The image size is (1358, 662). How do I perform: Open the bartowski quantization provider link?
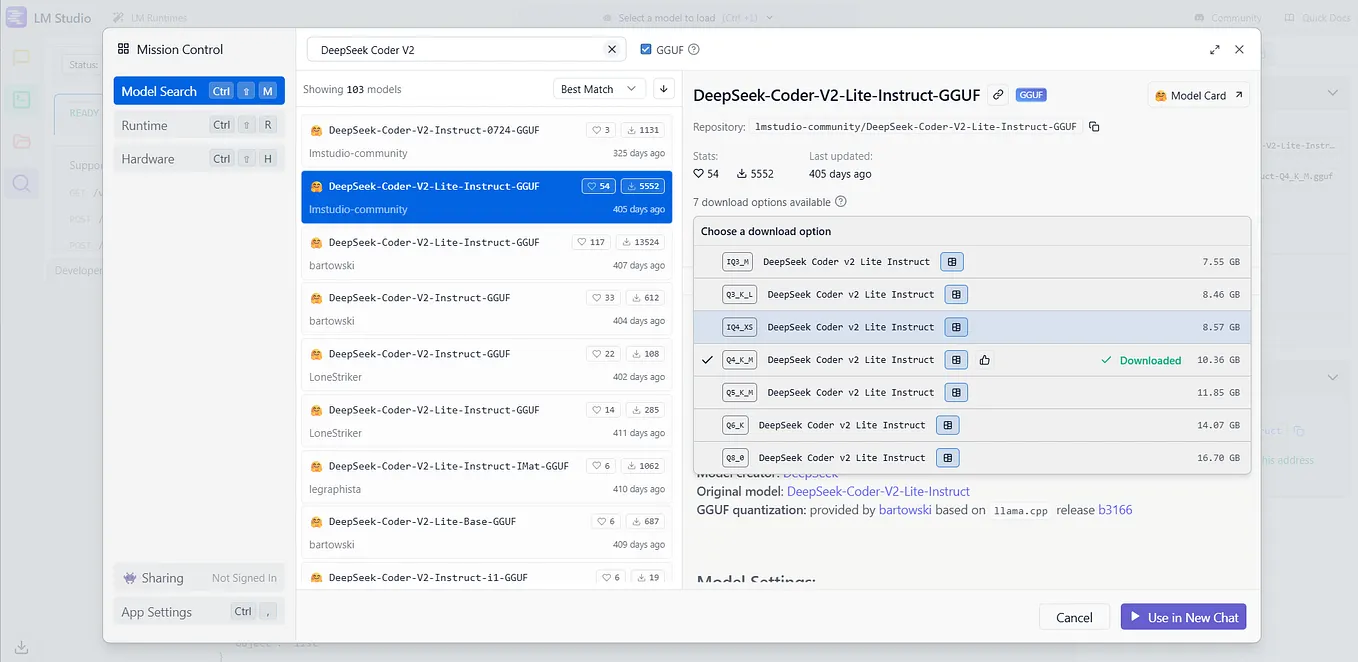tap(904, 509)
